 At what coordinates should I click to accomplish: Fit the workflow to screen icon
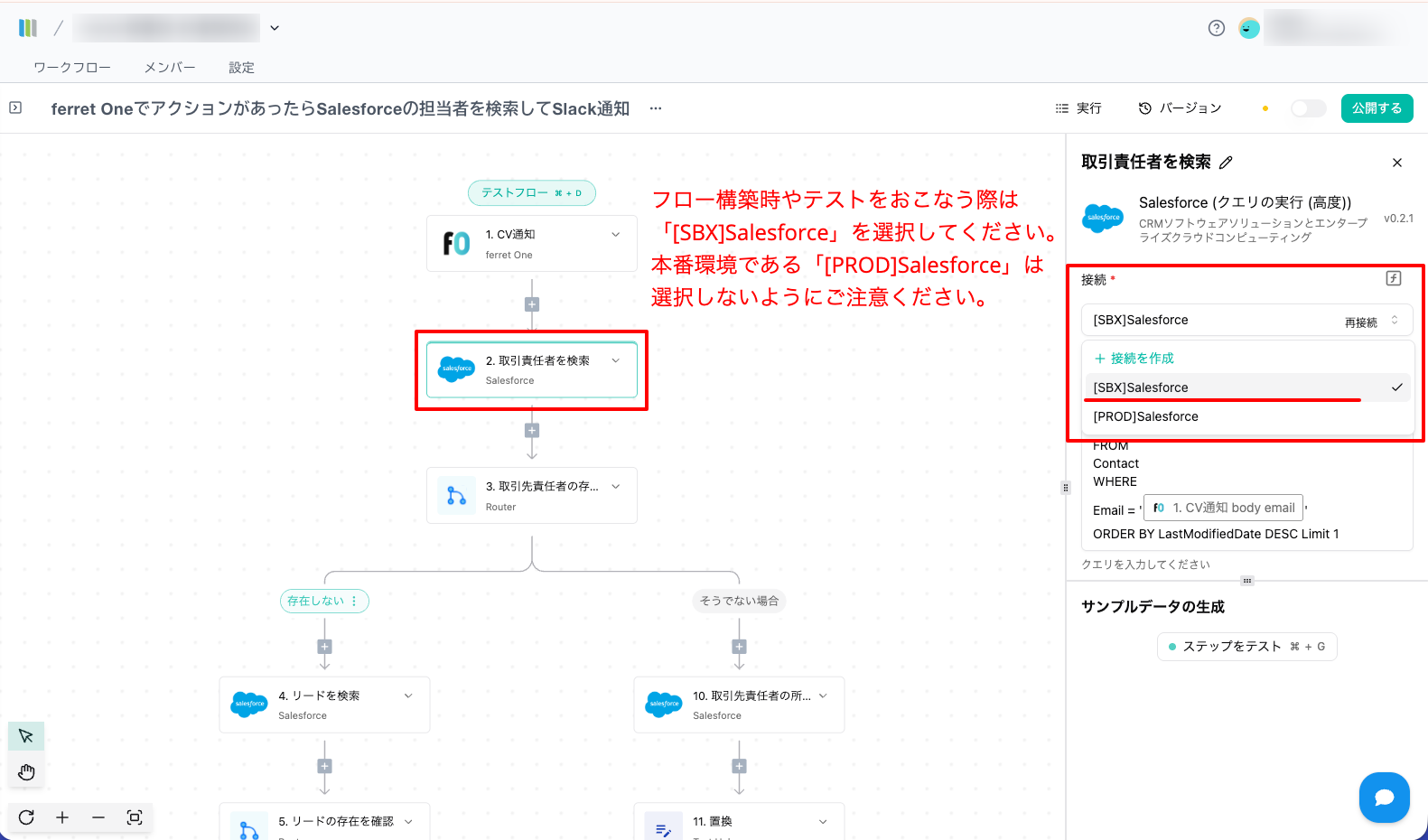(135, 817)
